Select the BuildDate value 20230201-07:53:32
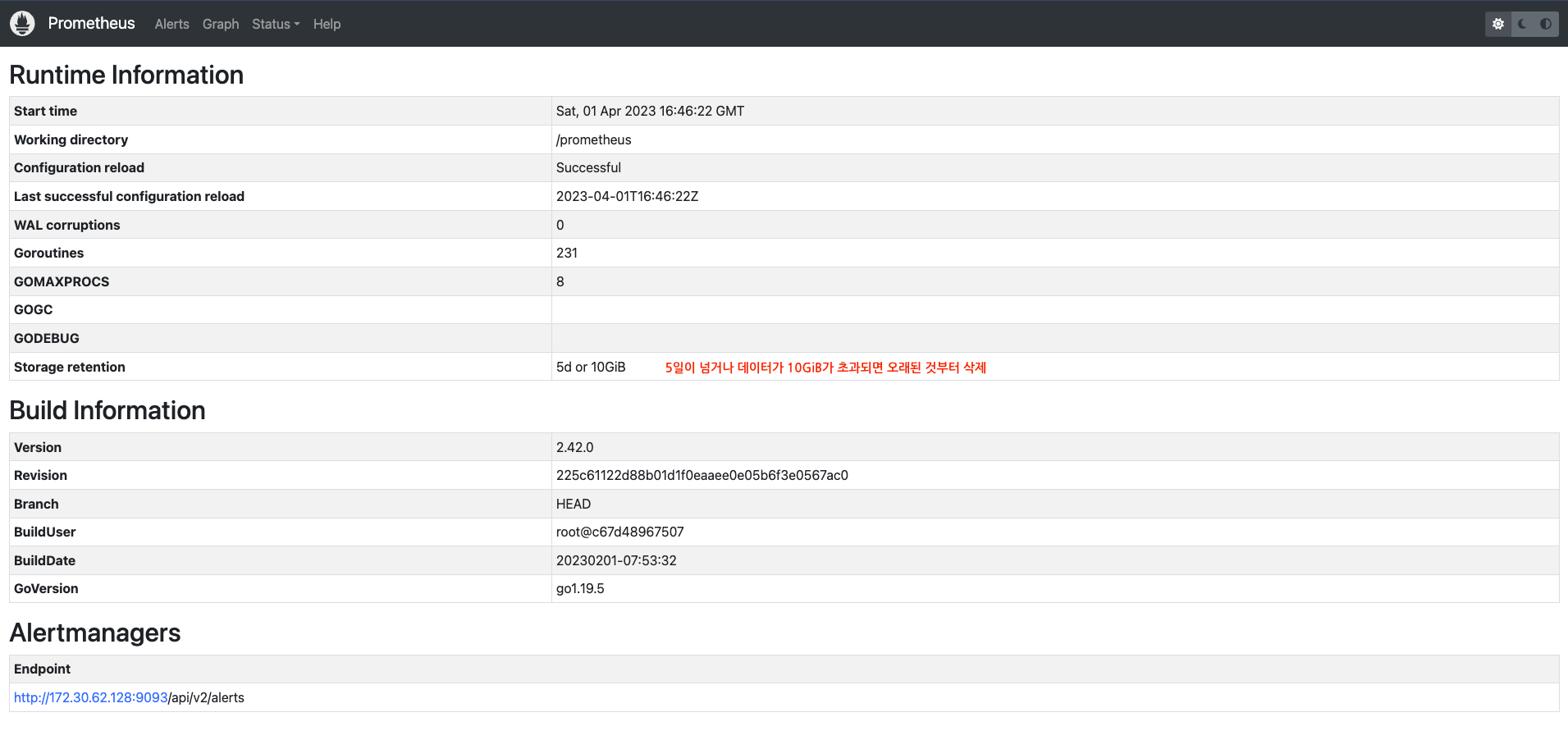 616,561
